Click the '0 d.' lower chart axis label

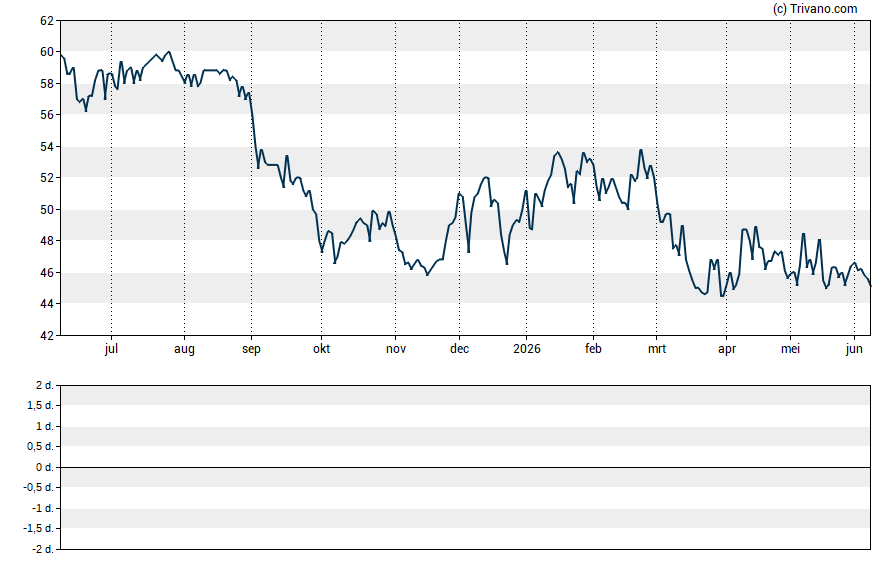[x=45, y=467]
